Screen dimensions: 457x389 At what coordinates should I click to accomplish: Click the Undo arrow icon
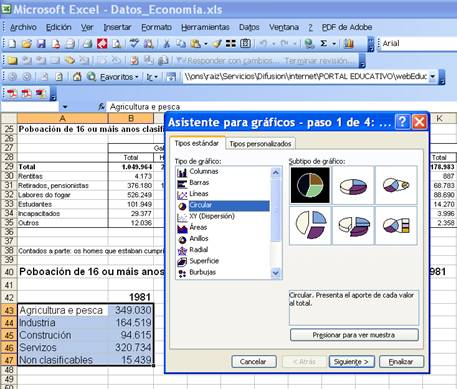263,44
